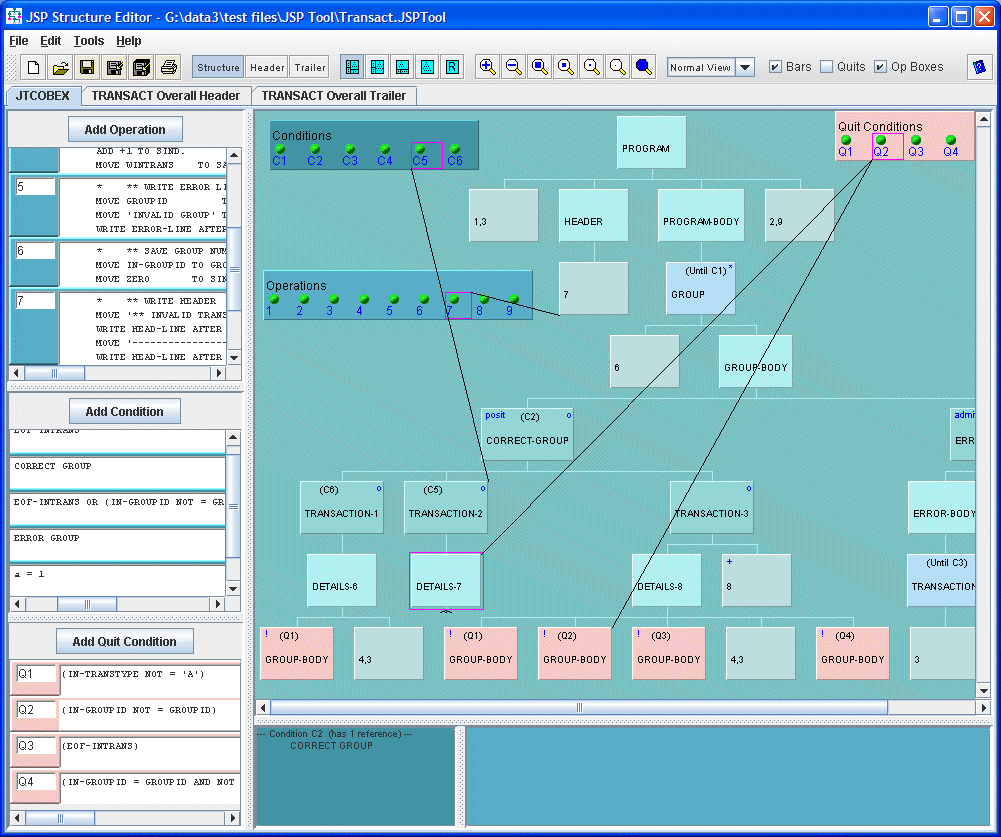Select the green C3 condition indicator
Image resolution: width=1001 pixels, height=837 pixels.
click(349, 148)
